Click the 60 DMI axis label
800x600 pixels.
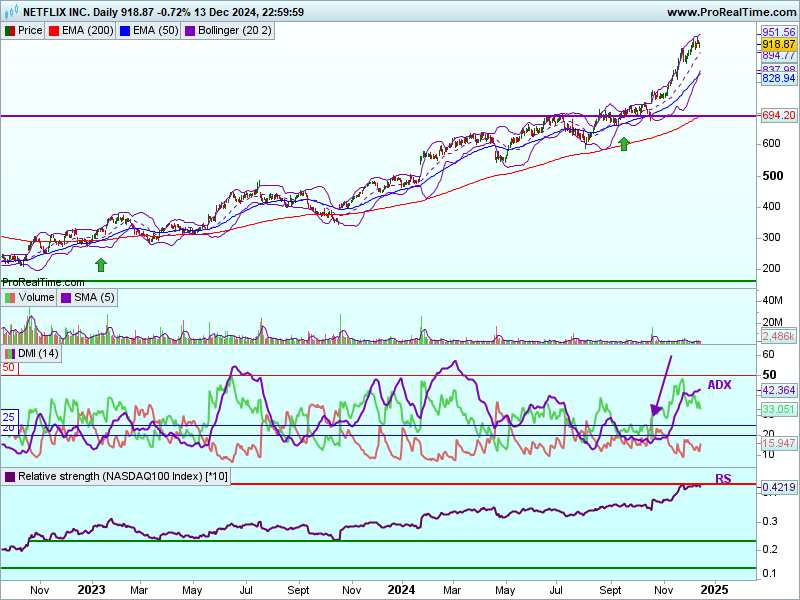pyautogui.click(x=768, y=355)
